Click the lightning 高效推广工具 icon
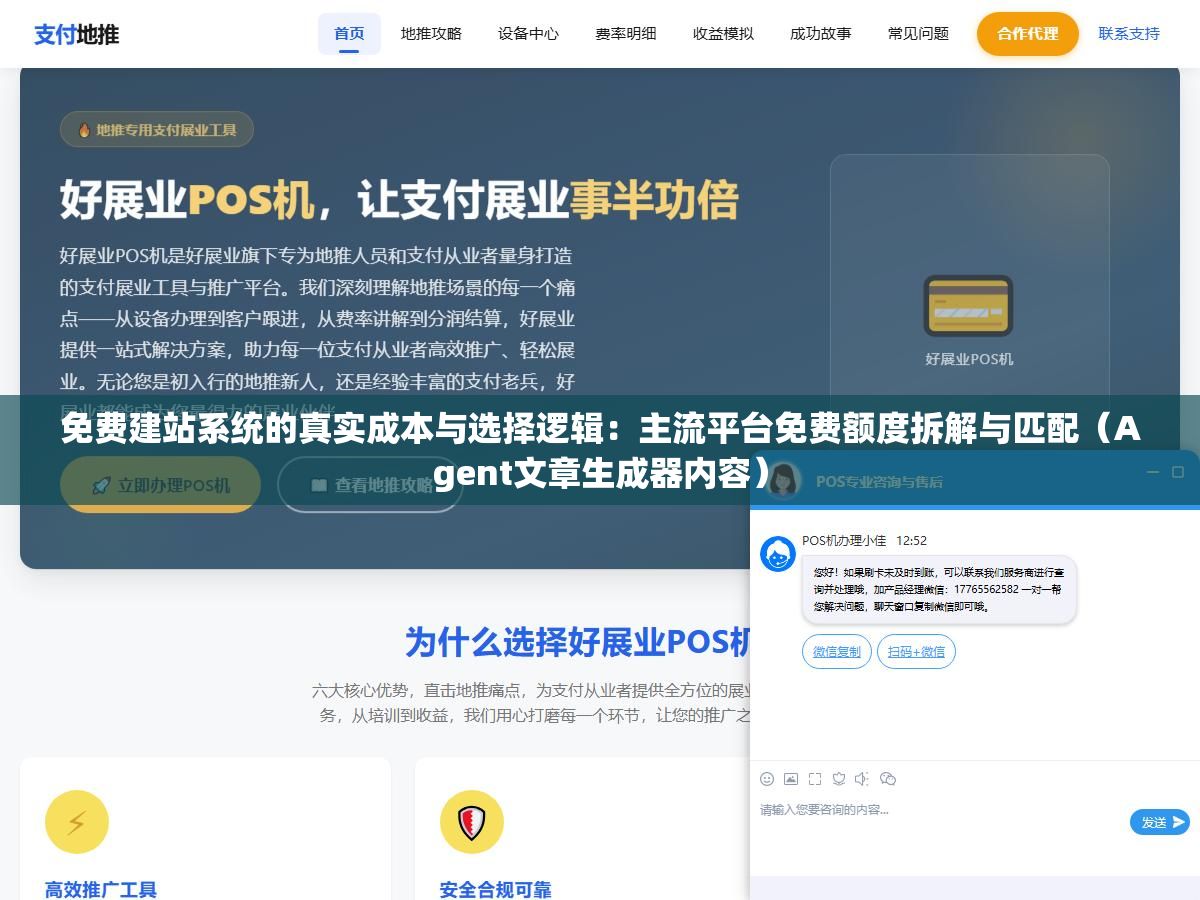The height and width of the screenshot is (900, 1200). (77, 822)
